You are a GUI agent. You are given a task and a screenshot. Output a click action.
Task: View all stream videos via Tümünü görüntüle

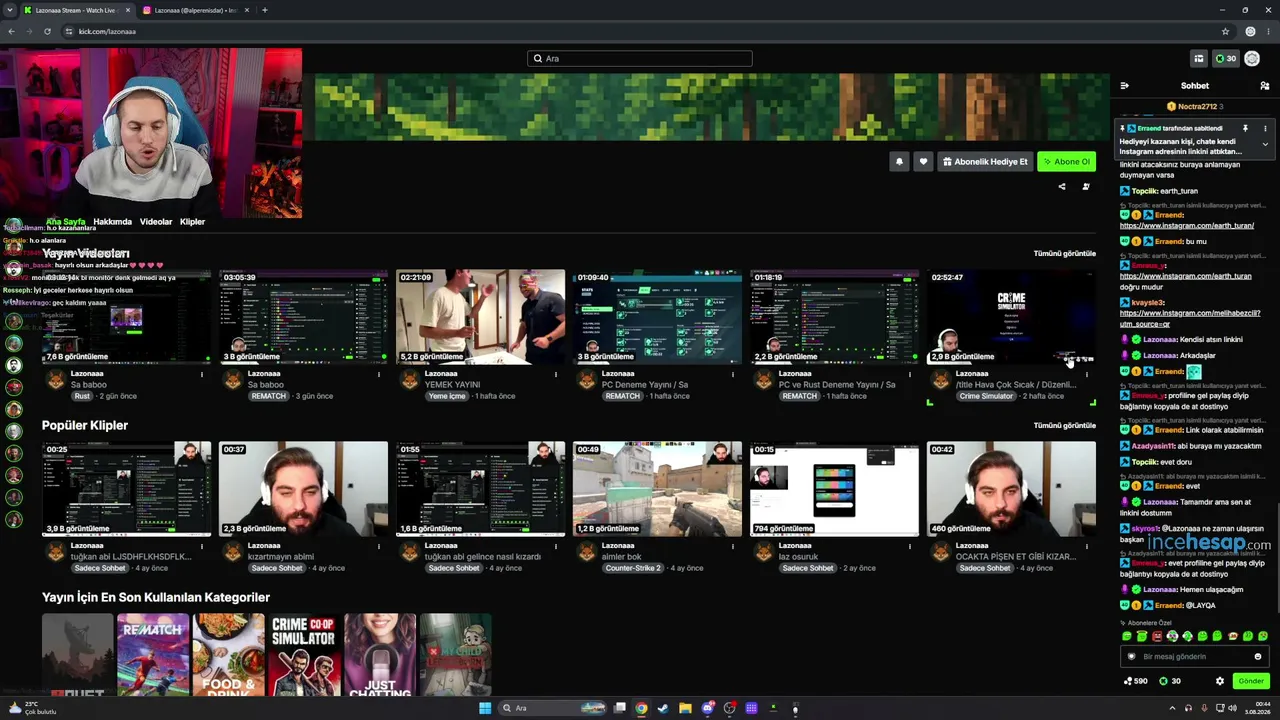coord(1065,253)
